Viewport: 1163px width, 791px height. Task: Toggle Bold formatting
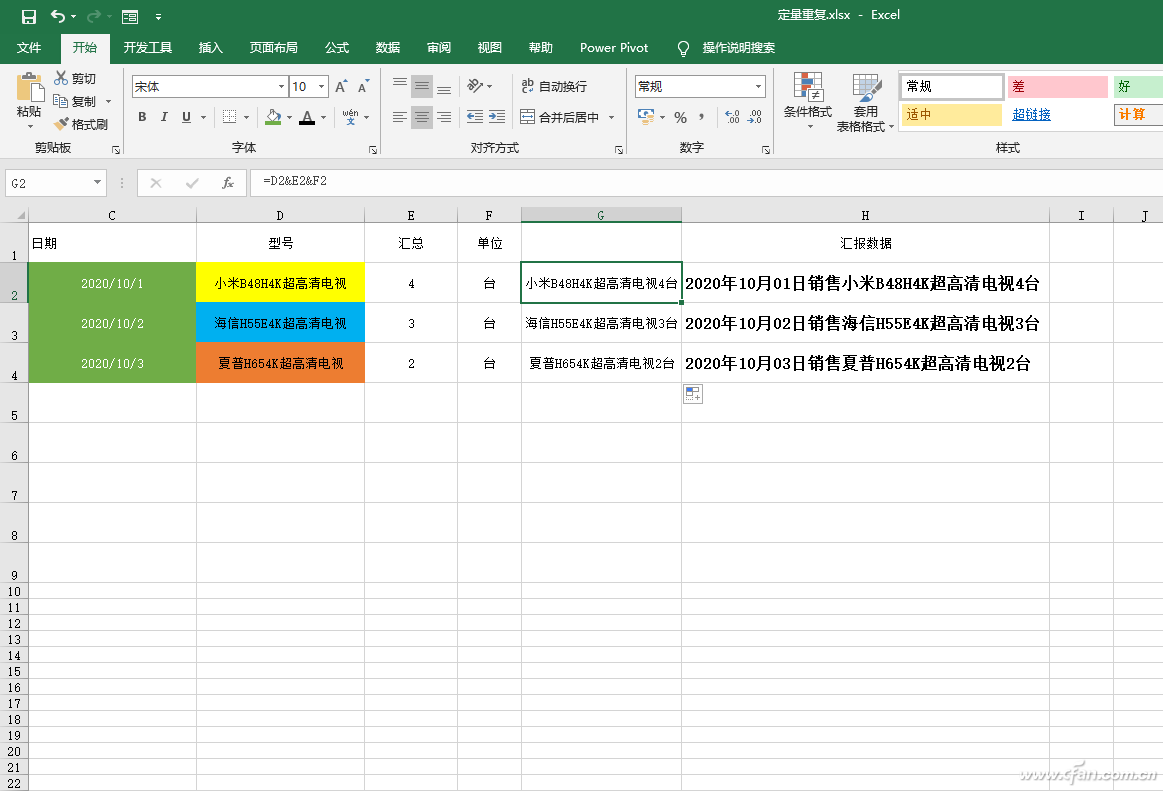[x=142, y=116]
